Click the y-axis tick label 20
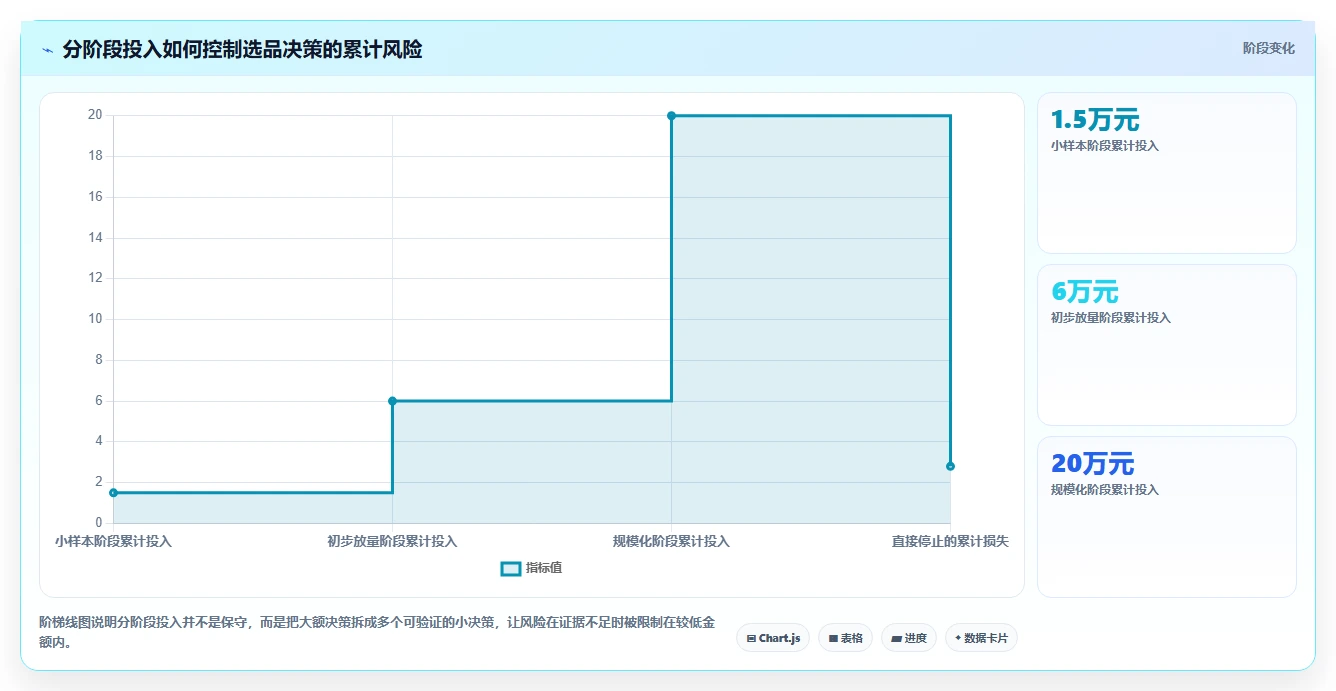 95,115
